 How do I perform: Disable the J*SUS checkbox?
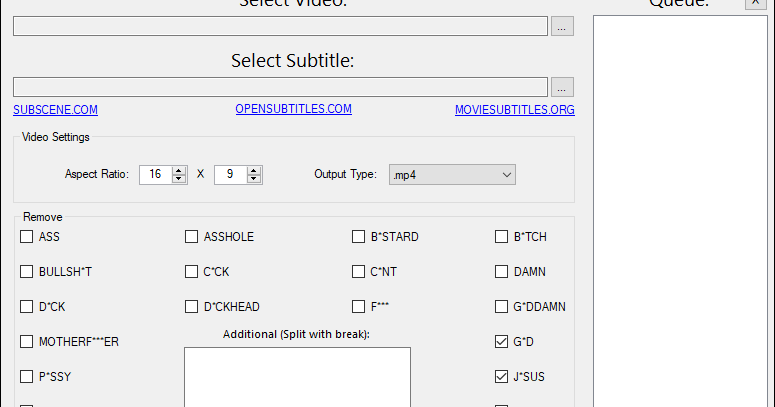click(x=502, y=377)
